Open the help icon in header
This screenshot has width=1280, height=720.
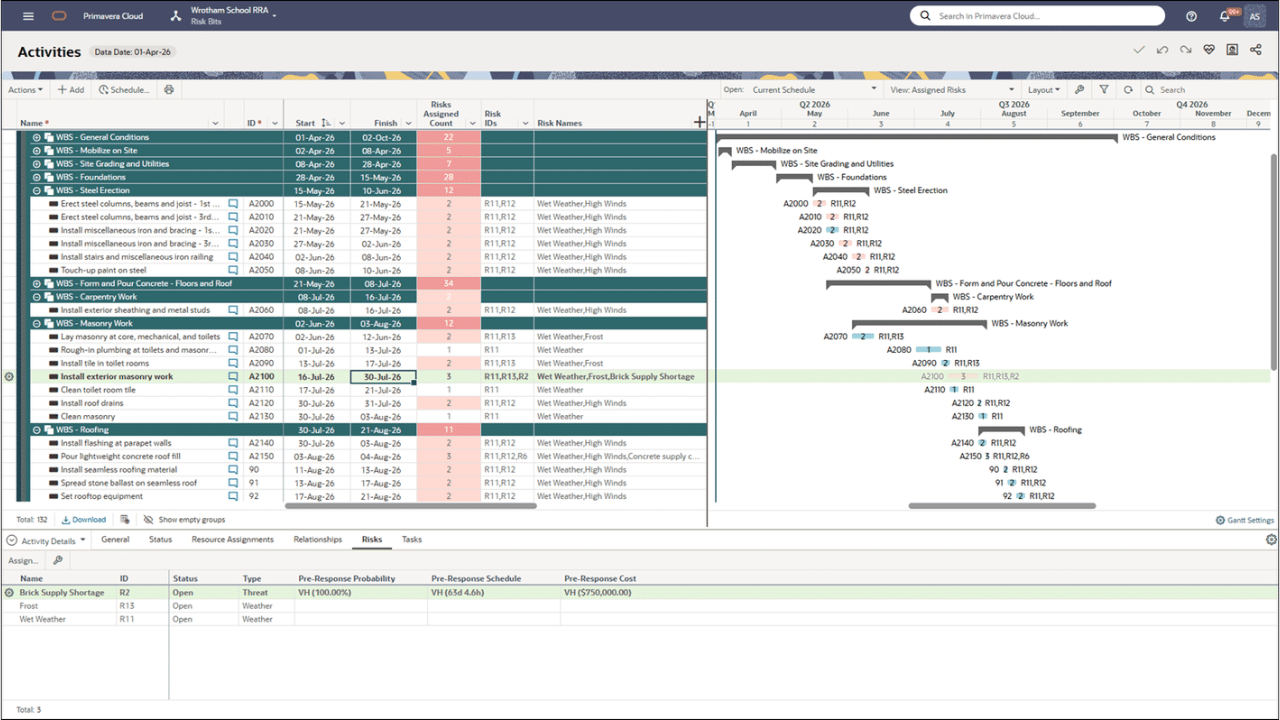pos(1191,16)
